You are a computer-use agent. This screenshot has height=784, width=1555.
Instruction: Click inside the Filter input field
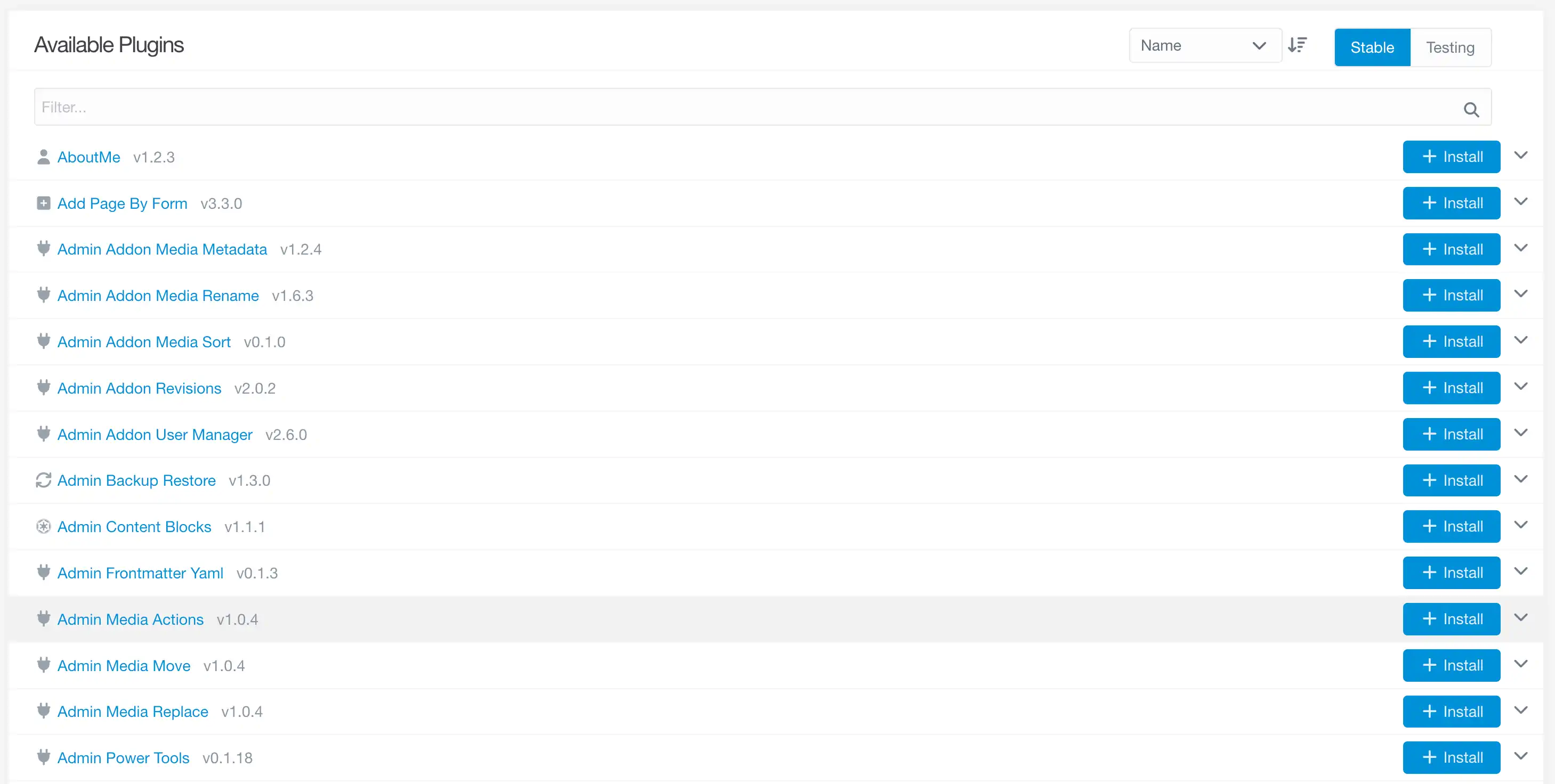(423, 107)
